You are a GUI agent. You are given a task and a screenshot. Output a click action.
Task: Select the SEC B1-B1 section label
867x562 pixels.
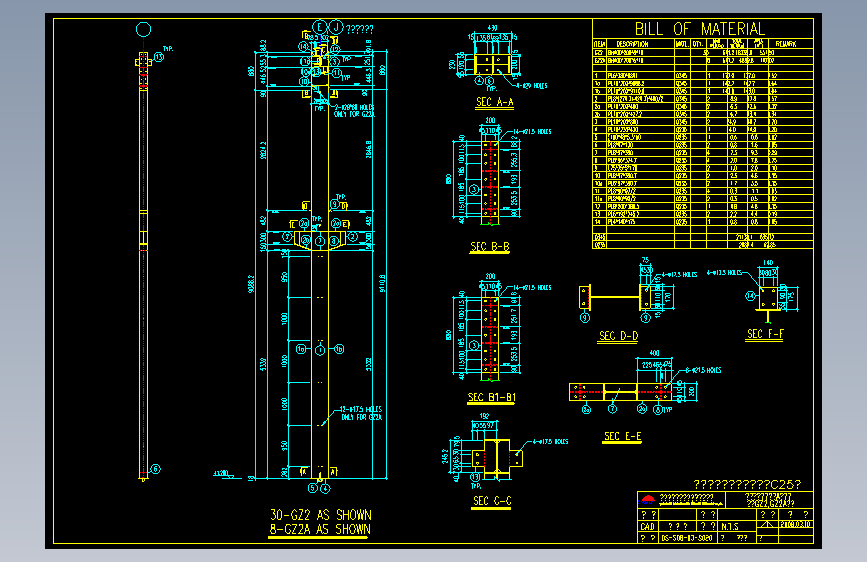492,397
